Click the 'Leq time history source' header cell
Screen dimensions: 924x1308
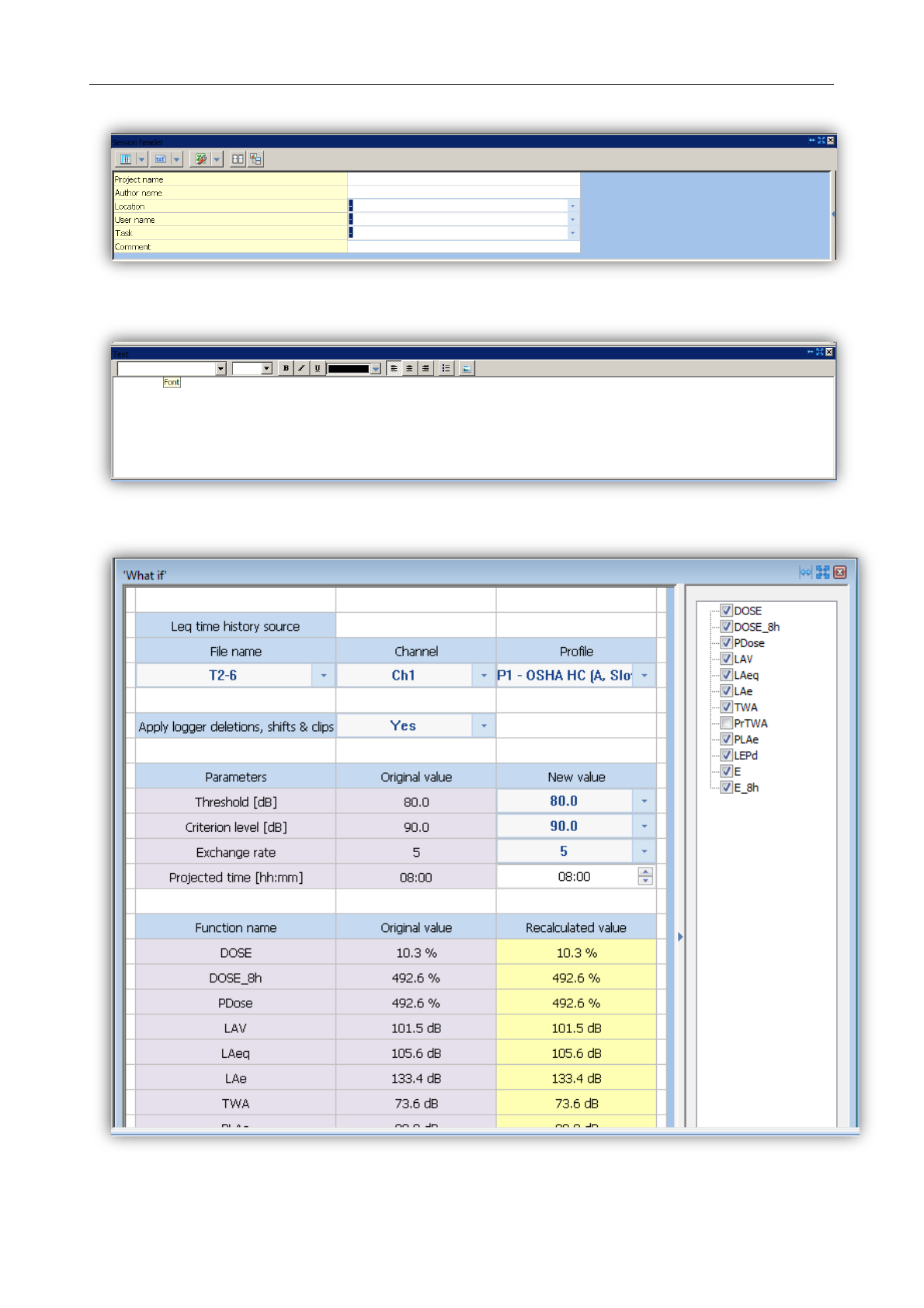[x=235, y=626]
